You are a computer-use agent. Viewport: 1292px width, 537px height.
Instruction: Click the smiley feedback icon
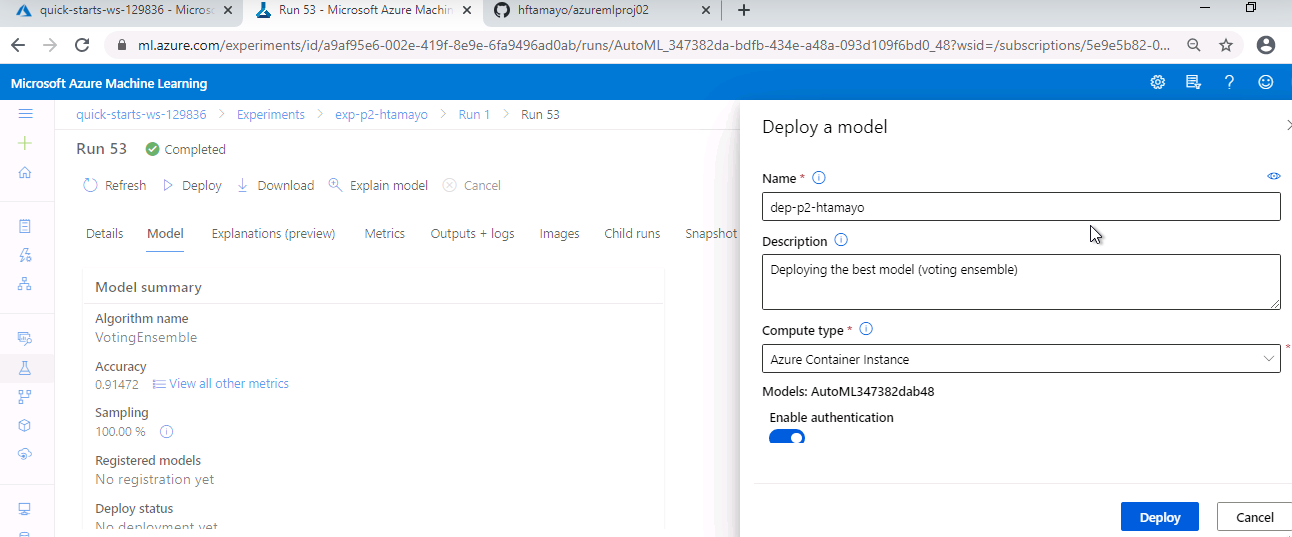[x=1266, y=83]
